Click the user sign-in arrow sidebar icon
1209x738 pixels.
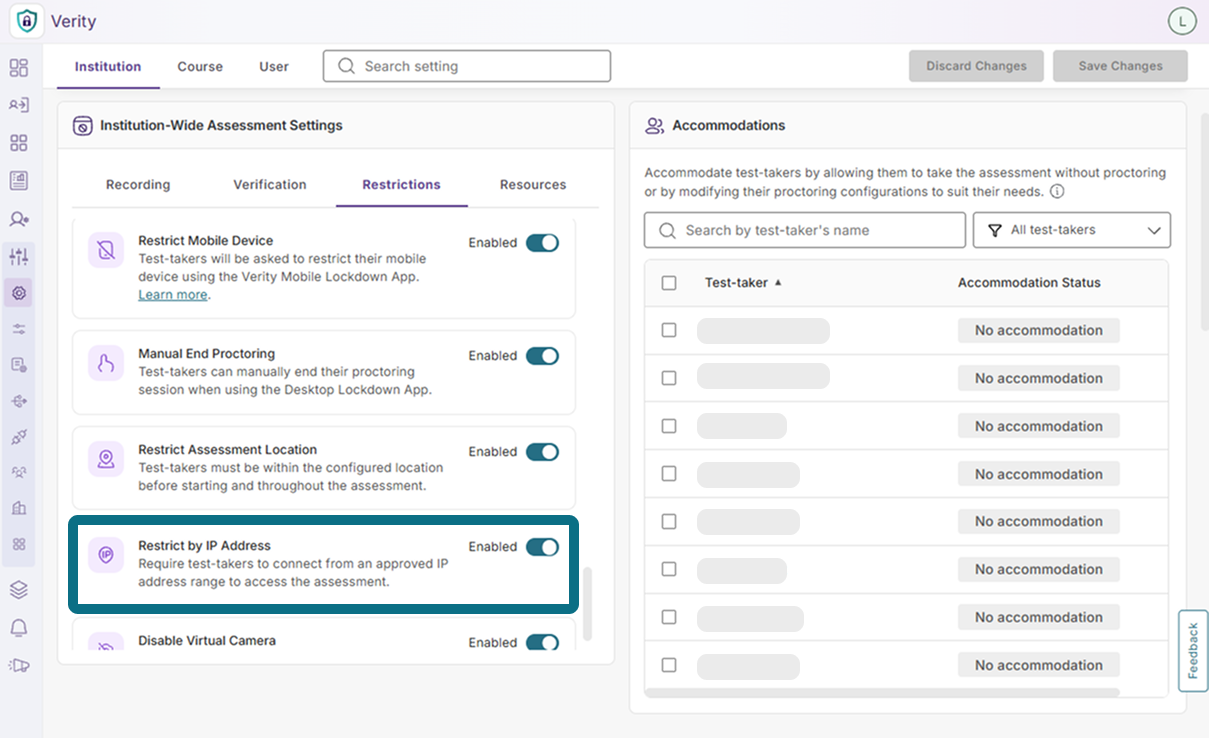pos(19,105)
